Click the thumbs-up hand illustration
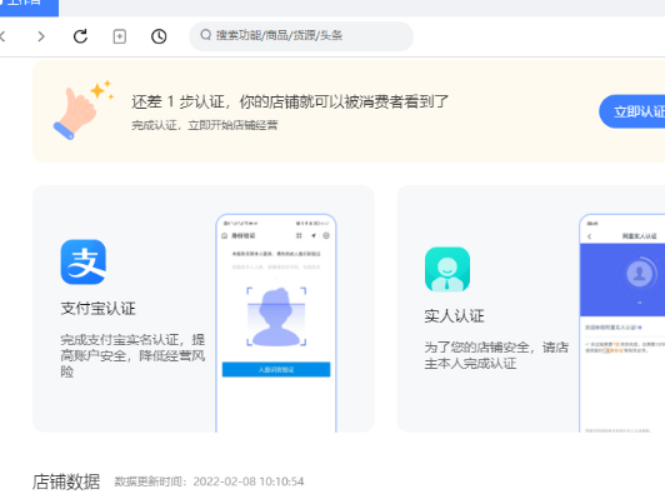665x499 pixels. (x=84, y=110)
